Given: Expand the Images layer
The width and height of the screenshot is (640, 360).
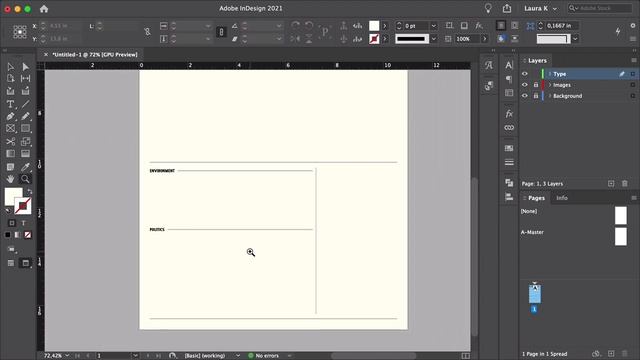Looking at the screenshot, I should pos(550,85).
